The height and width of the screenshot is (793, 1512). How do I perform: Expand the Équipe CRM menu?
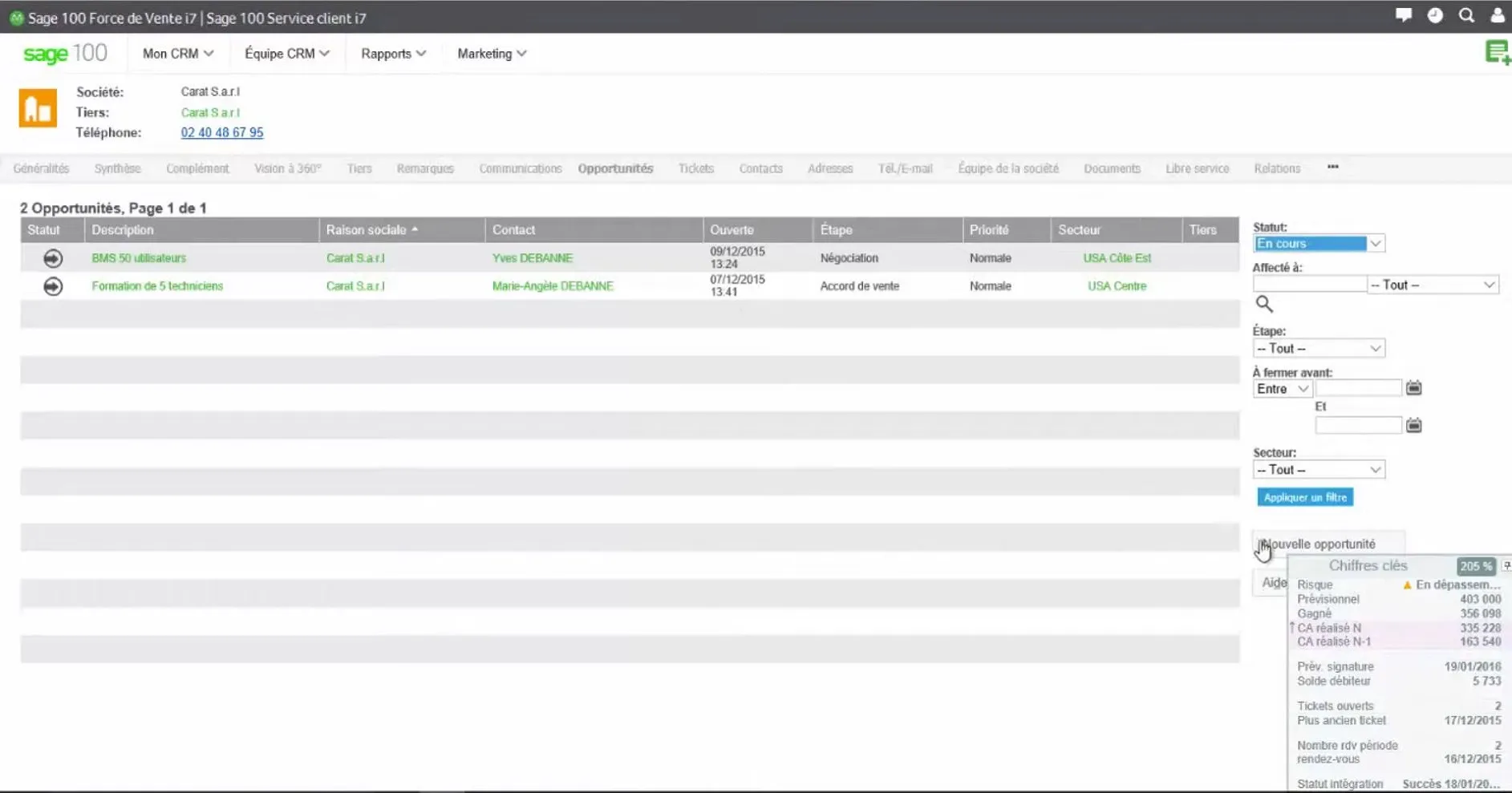point(287,54)
